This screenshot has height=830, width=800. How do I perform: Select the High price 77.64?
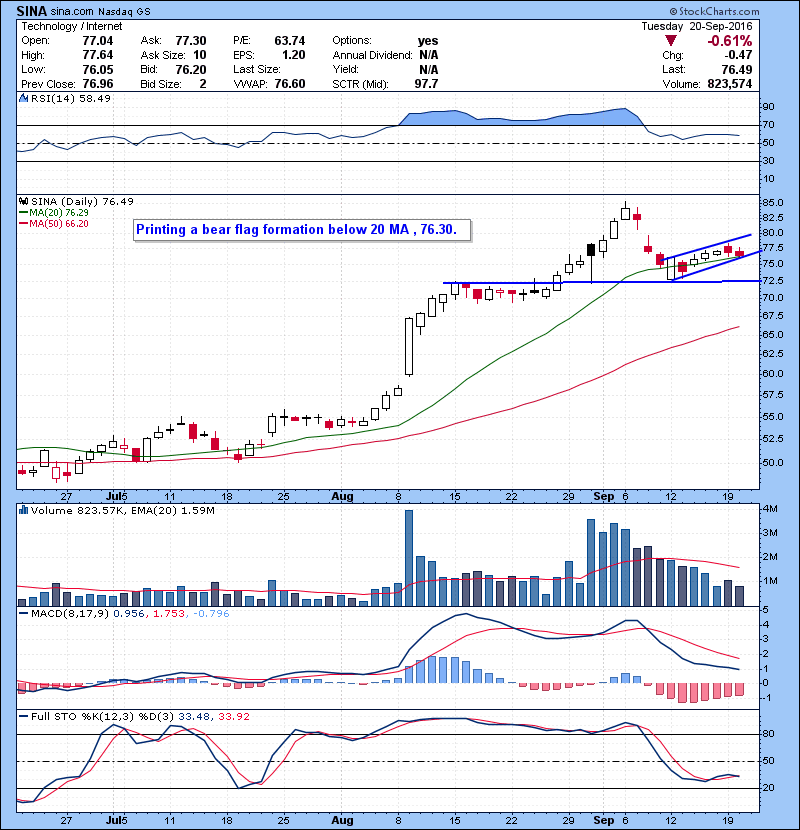(x=98, y=55)
